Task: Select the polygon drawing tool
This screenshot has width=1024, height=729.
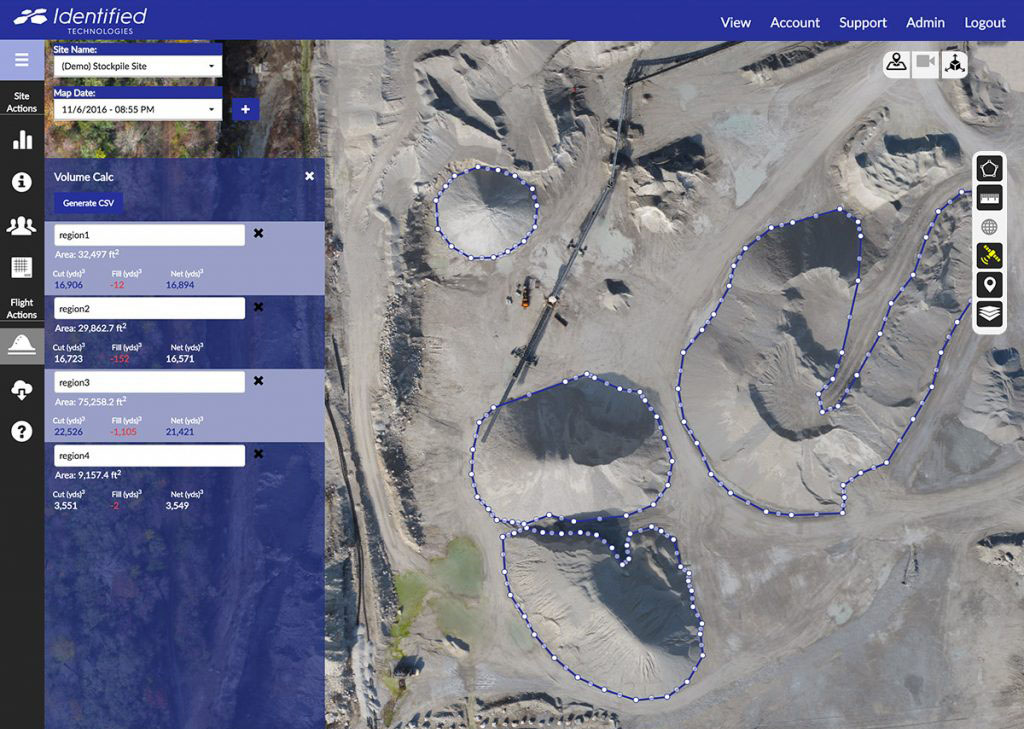Action: point(989,169)
